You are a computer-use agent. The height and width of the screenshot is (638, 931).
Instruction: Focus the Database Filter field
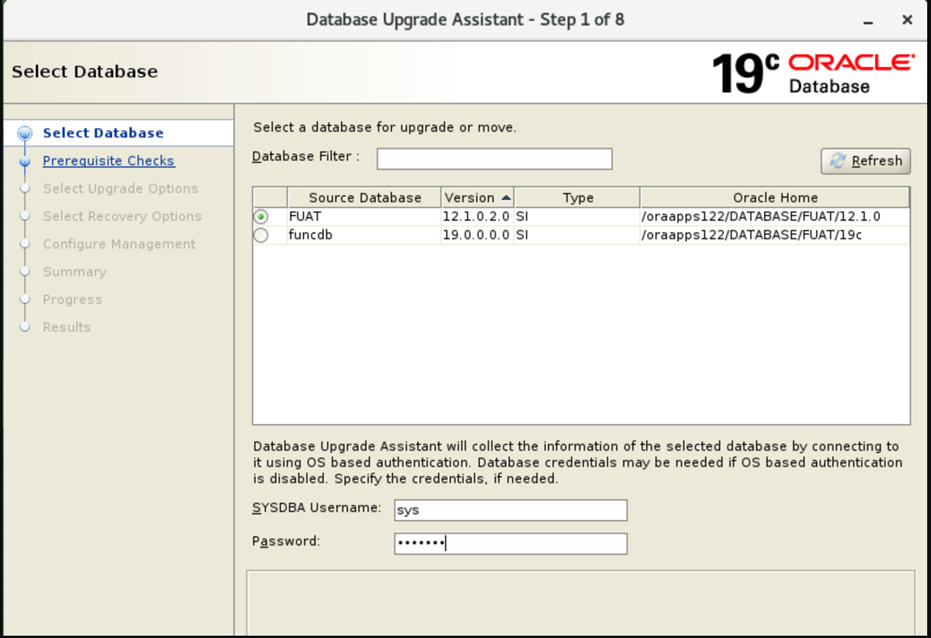coord(495,159)
